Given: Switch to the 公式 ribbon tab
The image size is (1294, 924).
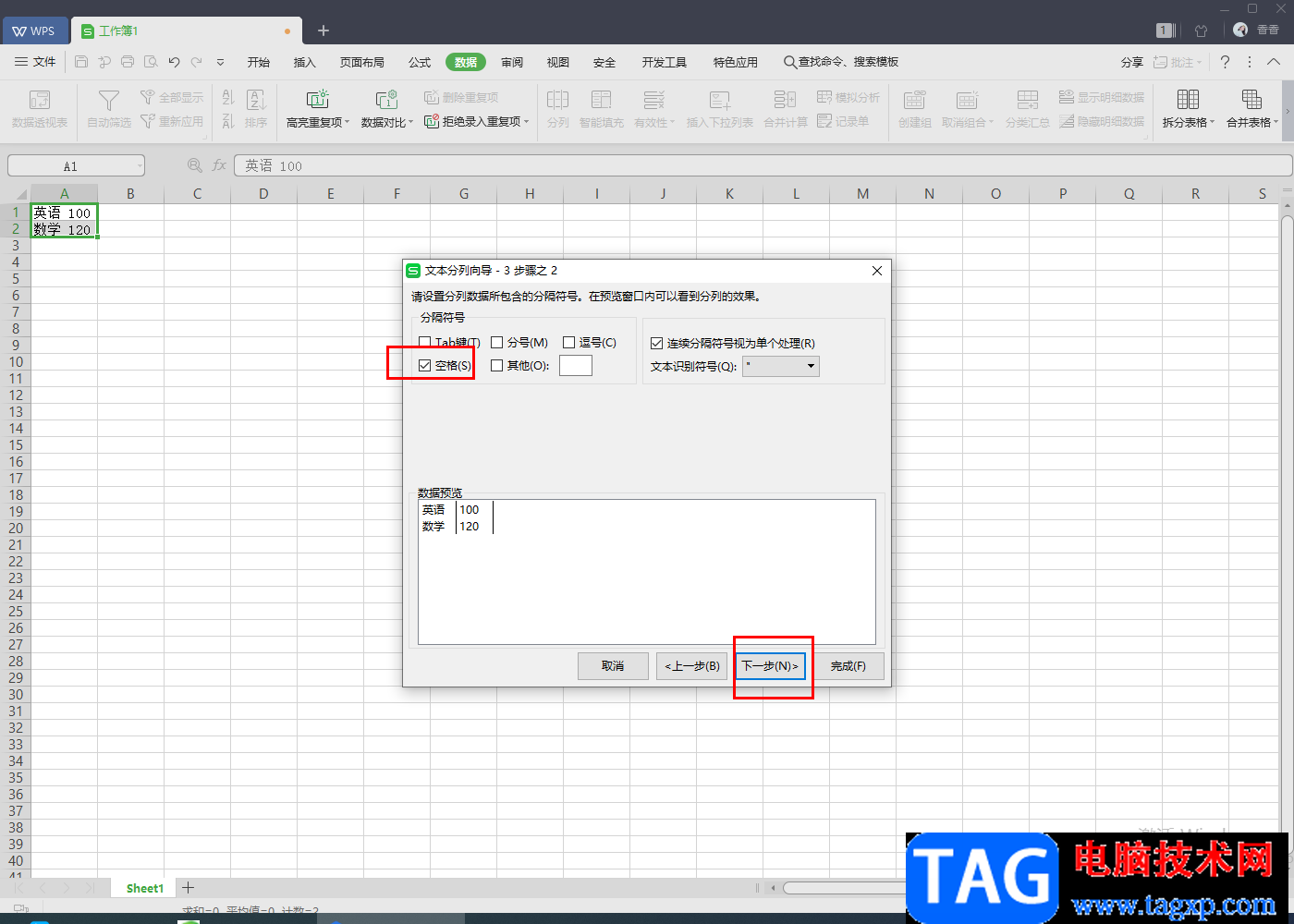Looking at the screenshot, I should [x=420, y=62].
